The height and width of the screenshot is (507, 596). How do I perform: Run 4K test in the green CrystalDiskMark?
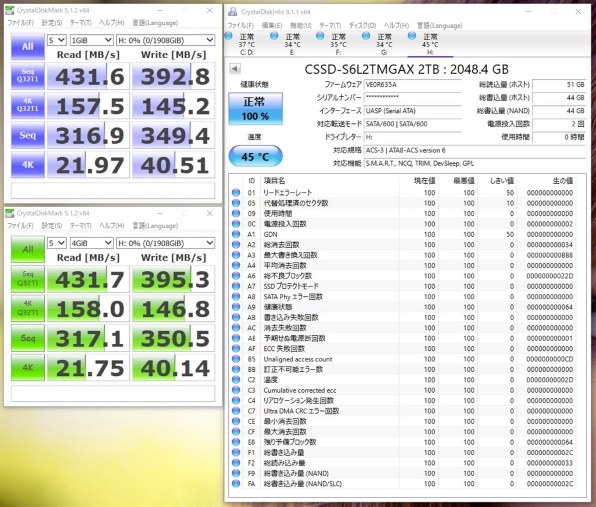(x=27, y=368)
